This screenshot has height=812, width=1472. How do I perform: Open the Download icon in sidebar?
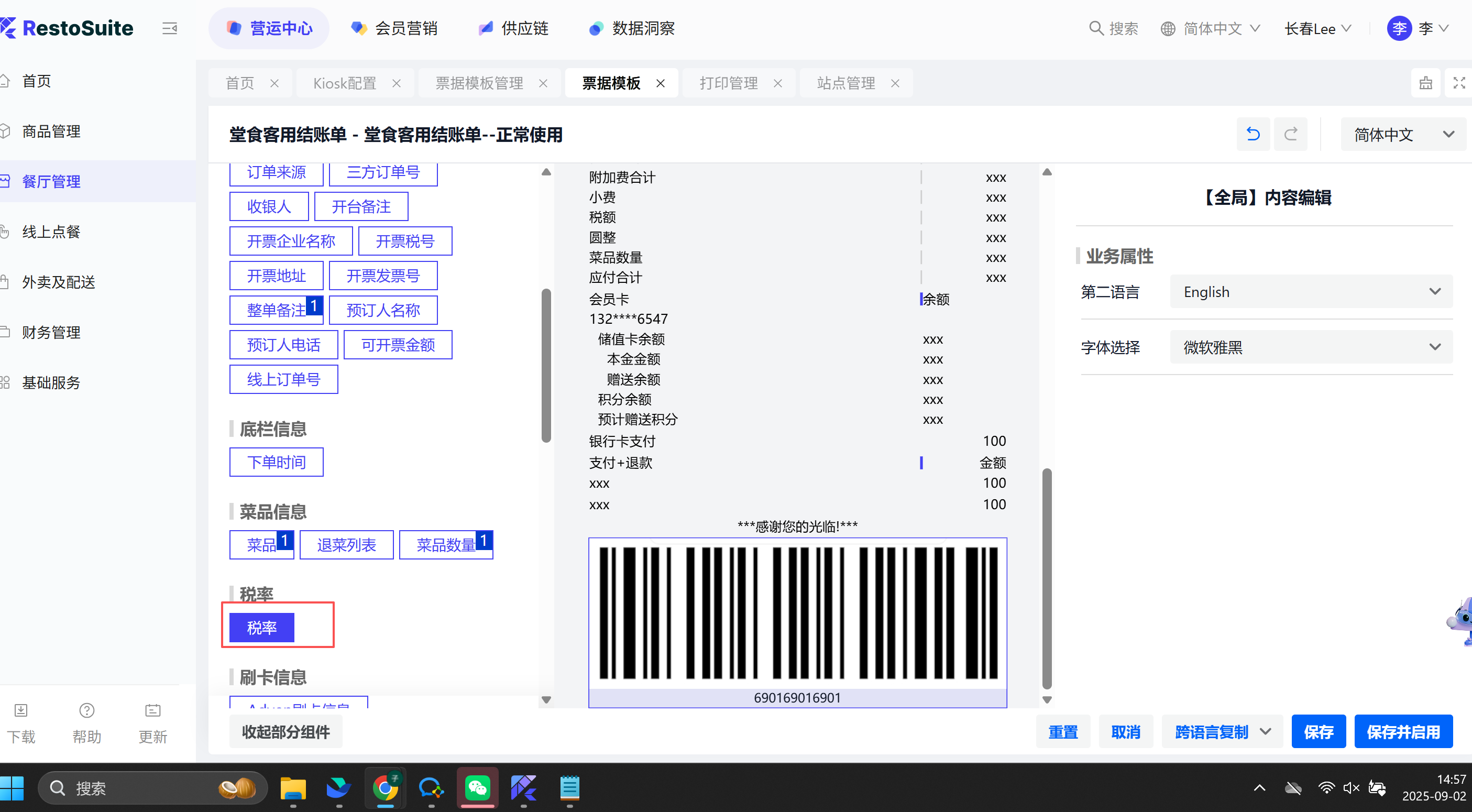pyautogui.click(x=21, y=710)
